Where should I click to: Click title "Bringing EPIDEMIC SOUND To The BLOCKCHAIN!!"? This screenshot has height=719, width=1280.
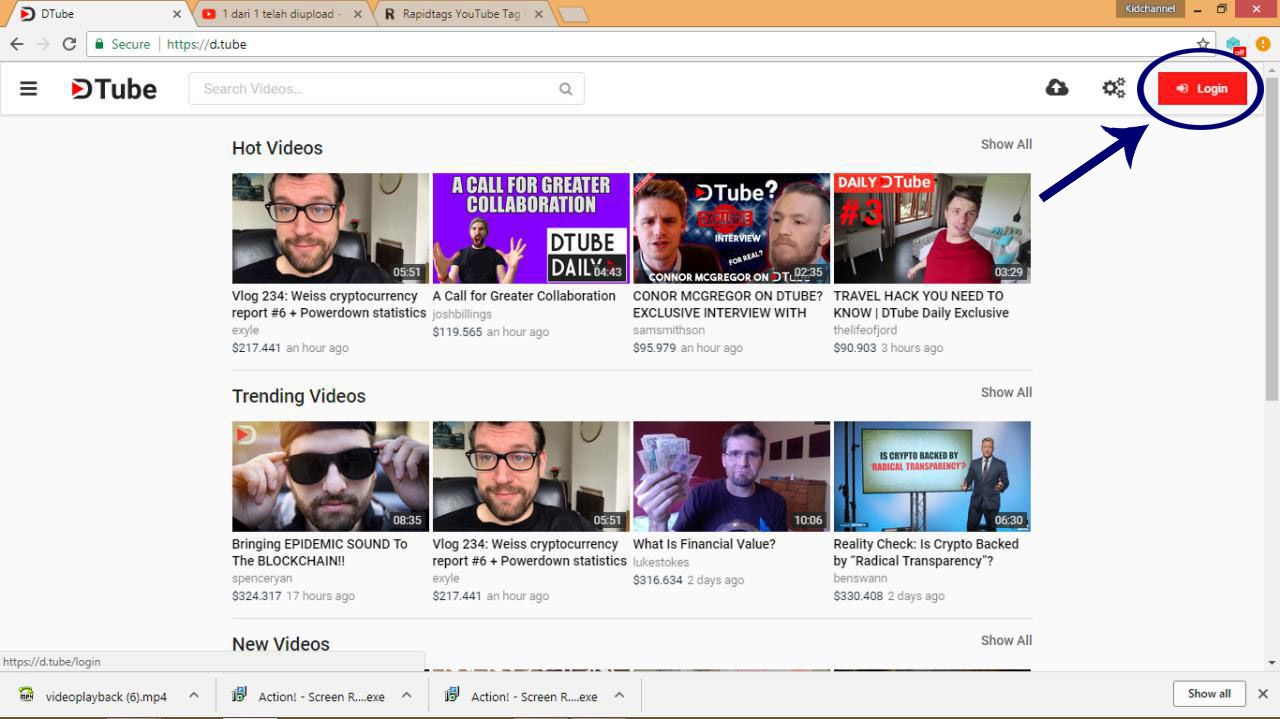pos(320,552)
